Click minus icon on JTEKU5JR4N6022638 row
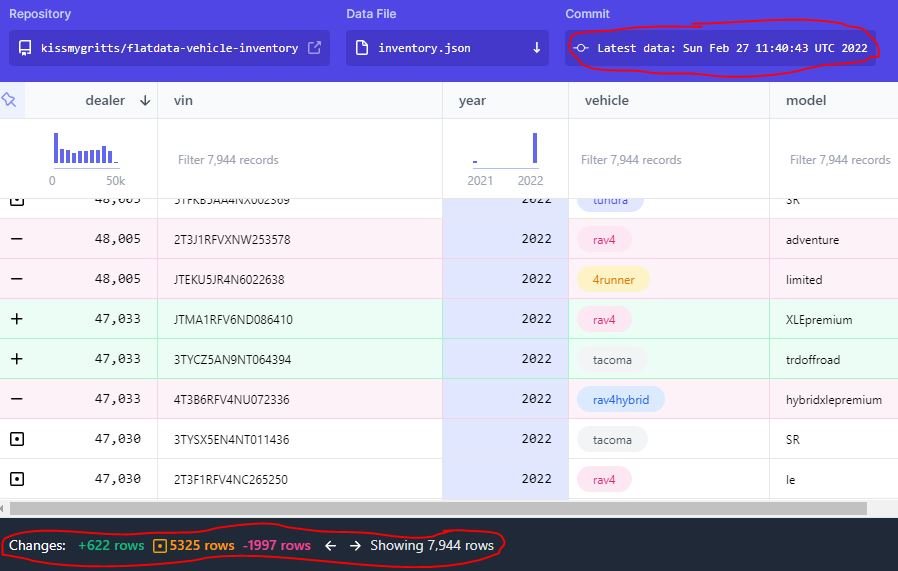 pyautogui.click(x=17, y=279)
